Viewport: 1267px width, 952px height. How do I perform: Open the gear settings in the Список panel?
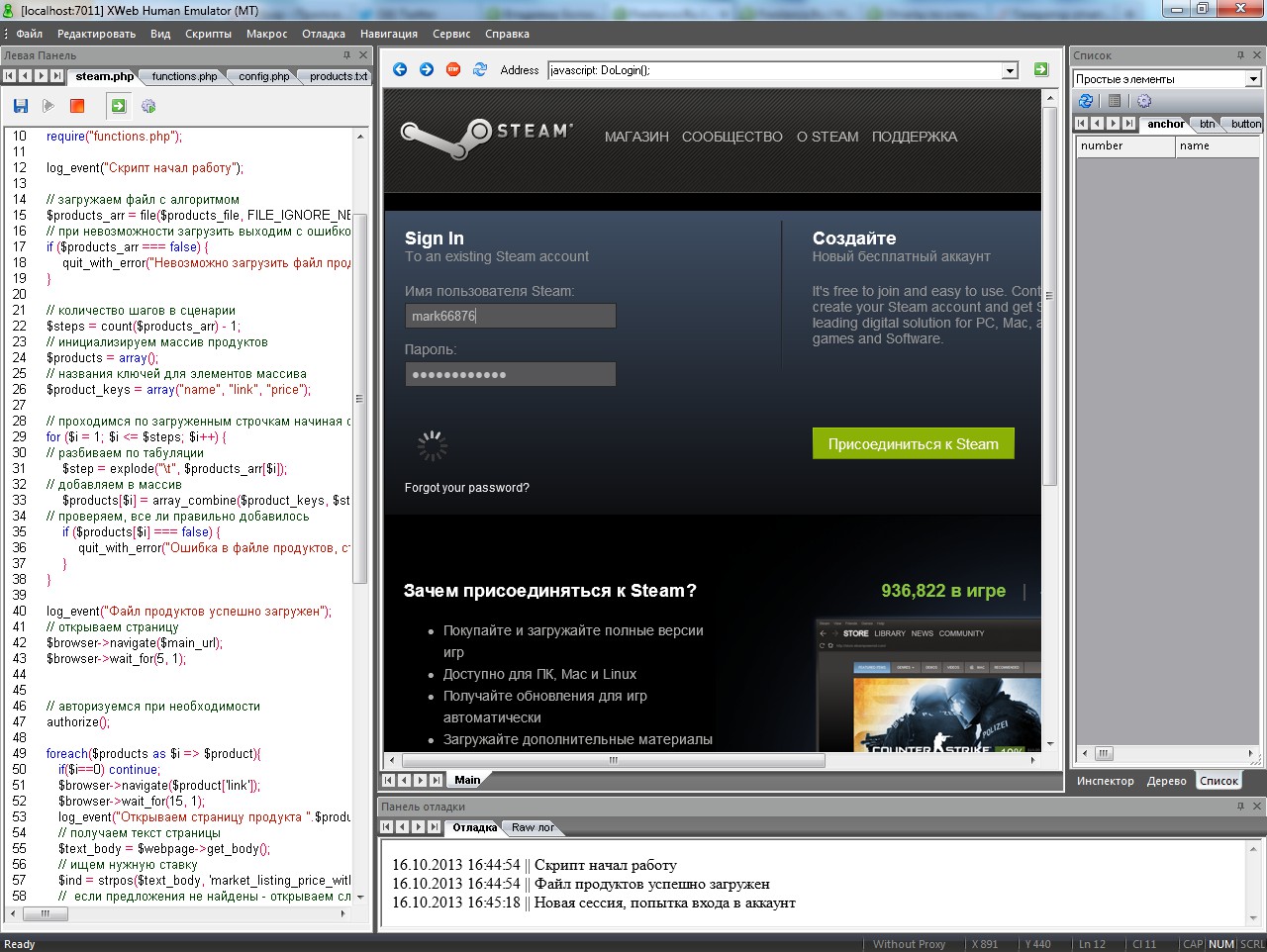(1144, 101)
